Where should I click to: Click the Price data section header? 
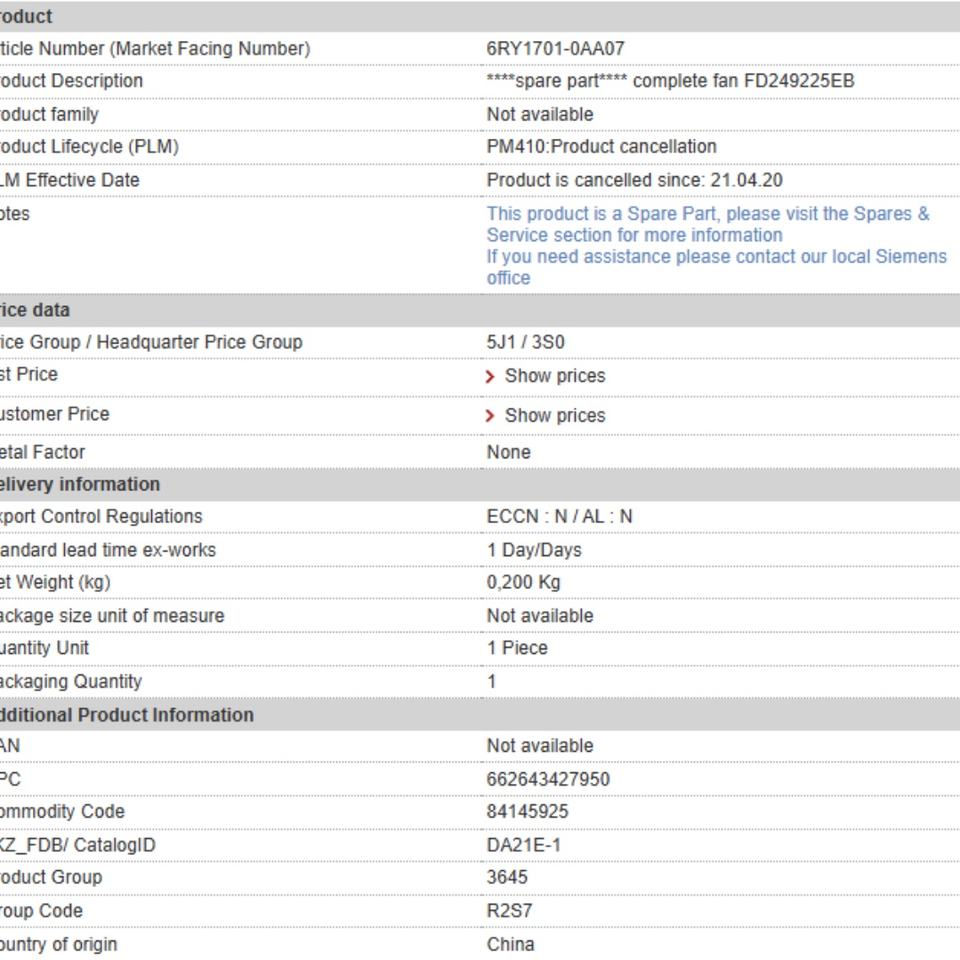480,310
